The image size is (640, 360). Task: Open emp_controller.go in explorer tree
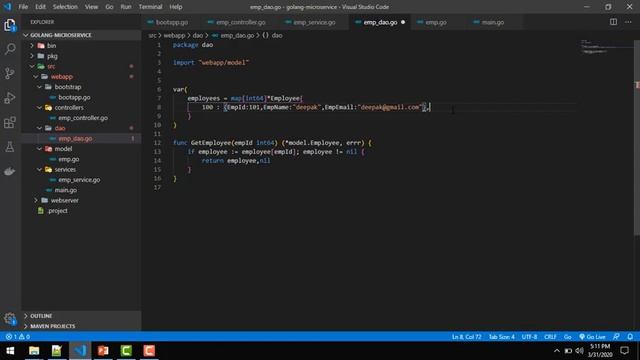coord(83,118)
